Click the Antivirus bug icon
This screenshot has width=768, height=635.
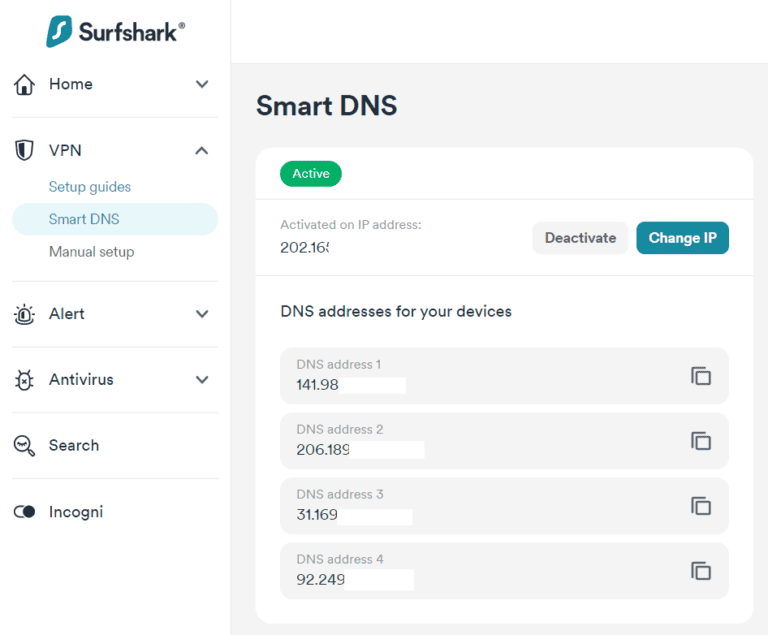point(25,380)
